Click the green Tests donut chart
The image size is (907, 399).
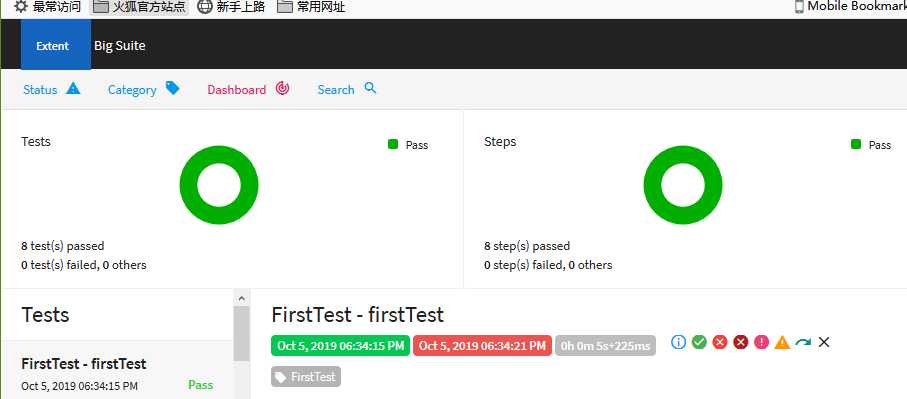coord(219,185)
